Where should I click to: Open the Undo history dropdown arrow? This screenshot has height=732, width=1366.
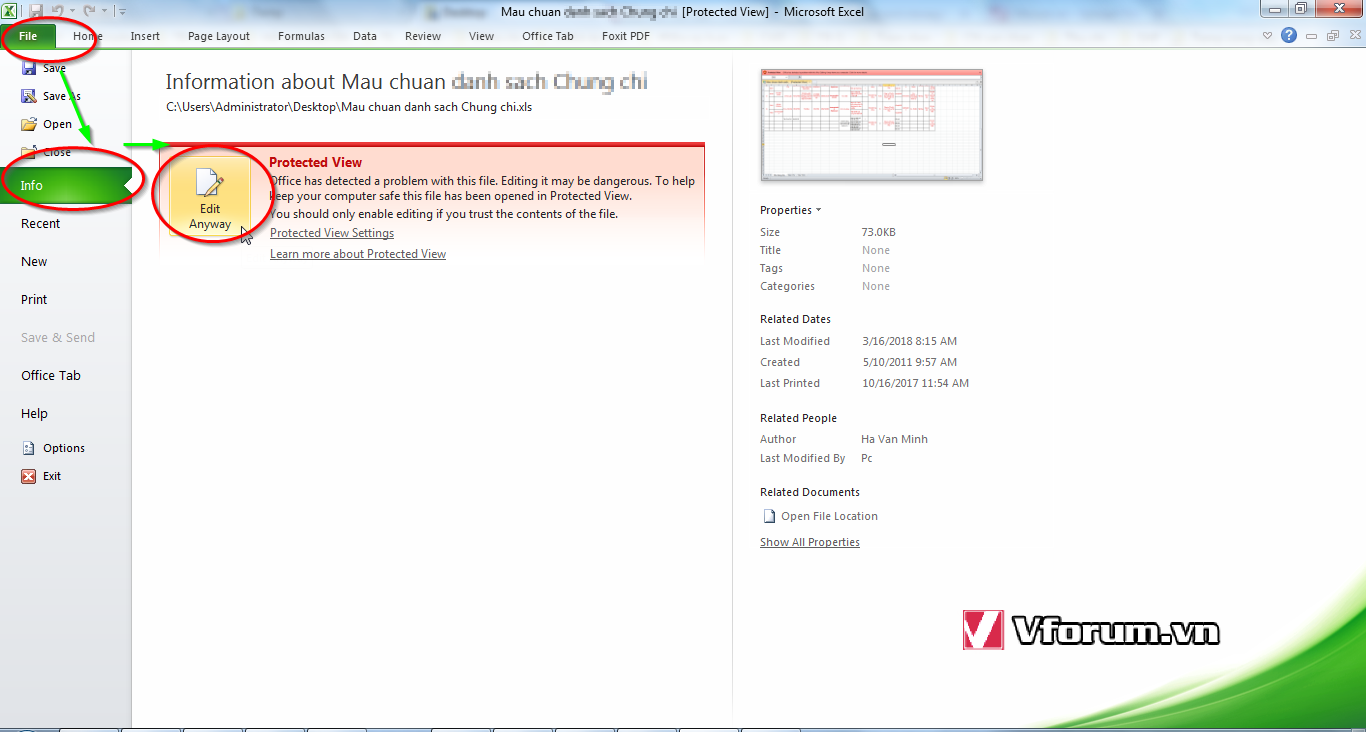pos(72,11)
